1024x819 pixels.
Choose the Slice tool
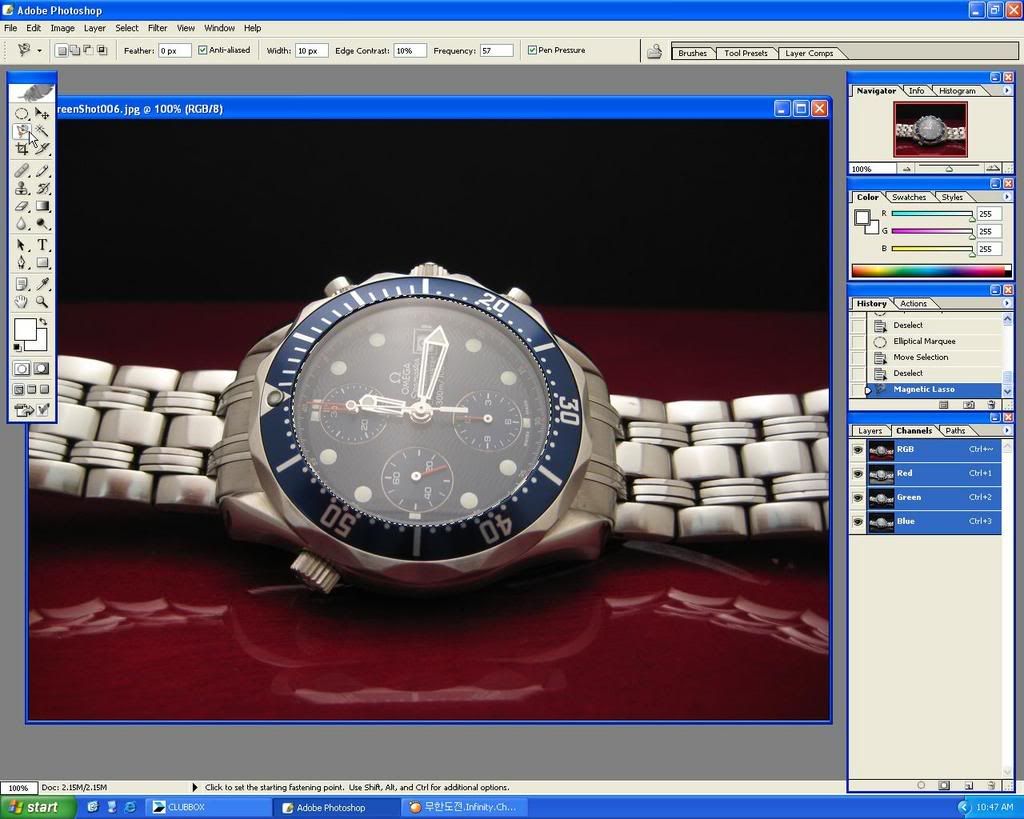tap(42, 149)
